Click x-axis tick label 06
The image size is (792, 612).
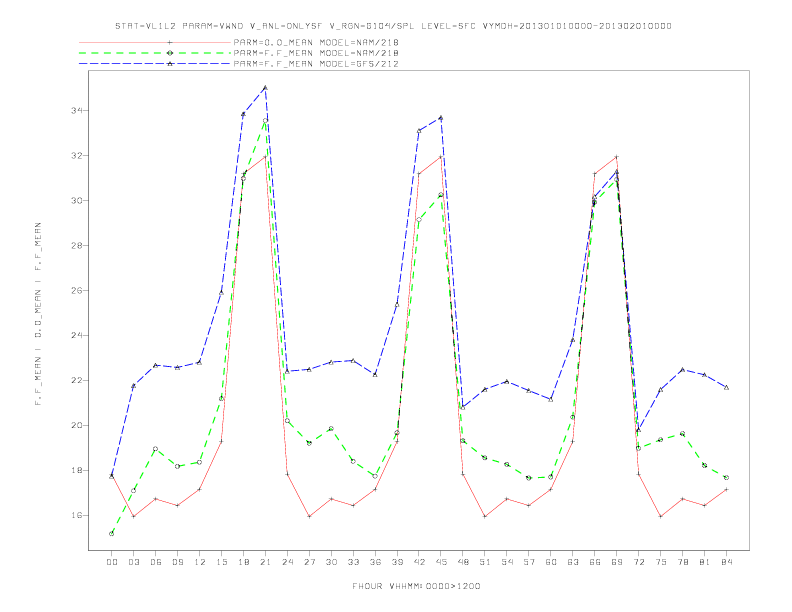tap(156, 562)
